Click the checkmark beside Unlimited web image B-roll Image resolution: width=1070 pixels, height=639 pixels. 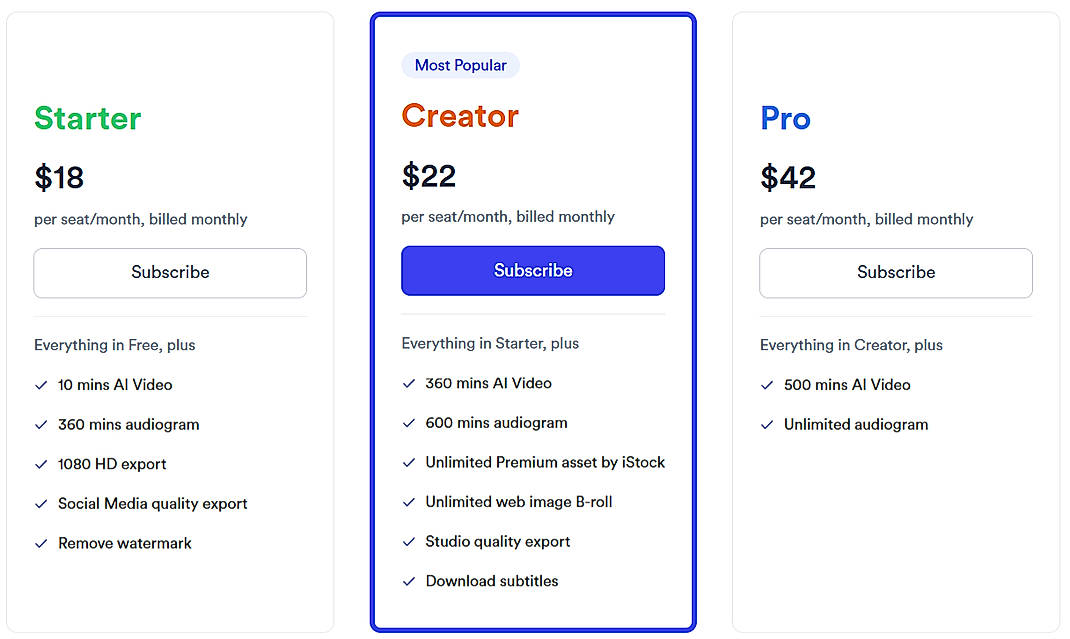pyautogui.click(x=408, y=501)
